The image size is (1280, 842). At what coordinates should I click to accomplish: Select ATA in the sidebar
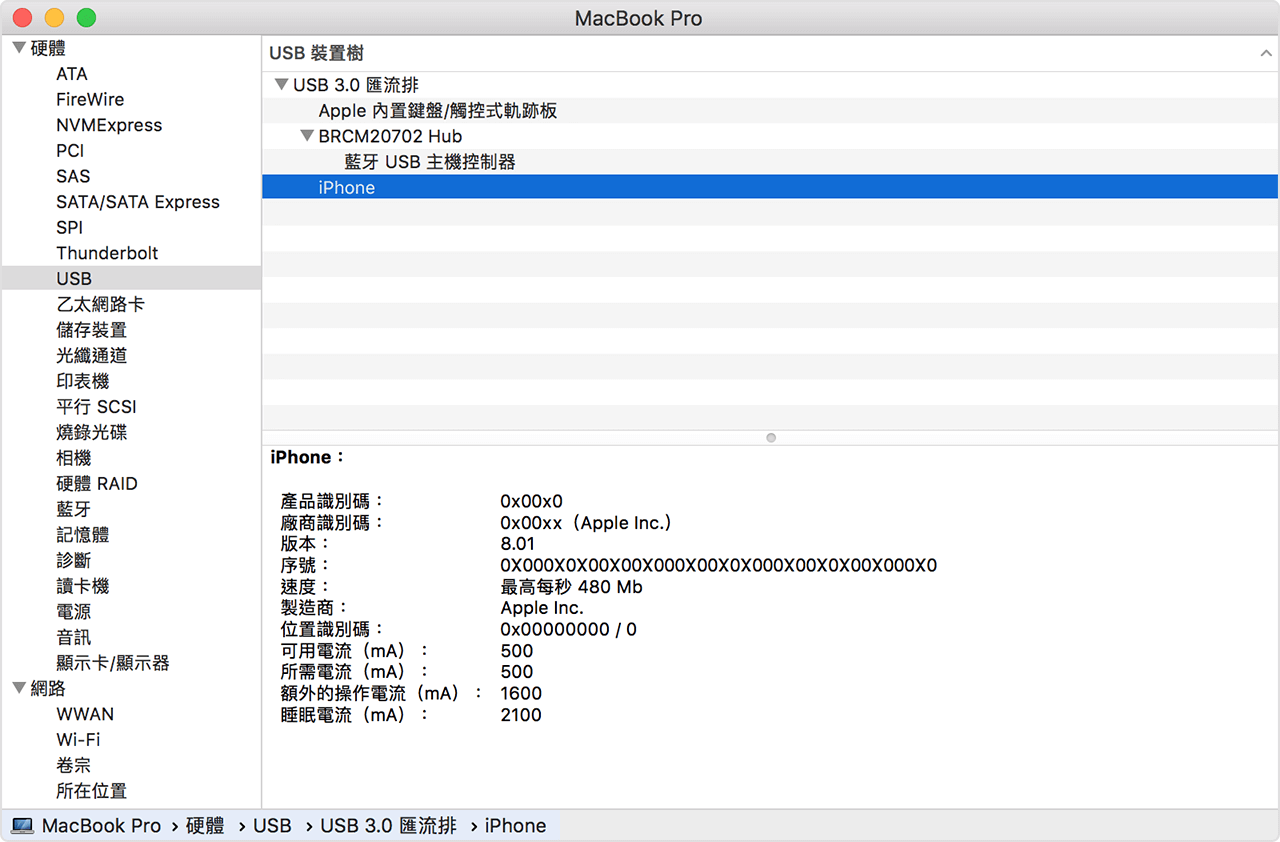(72, 74)
